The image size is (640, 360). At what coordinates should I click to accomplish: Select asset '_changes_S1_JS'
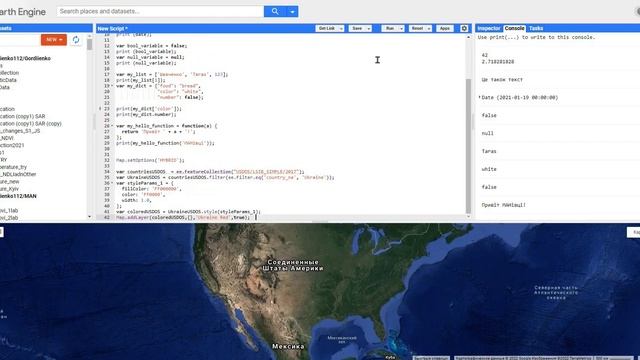click(x=20, y=131)
